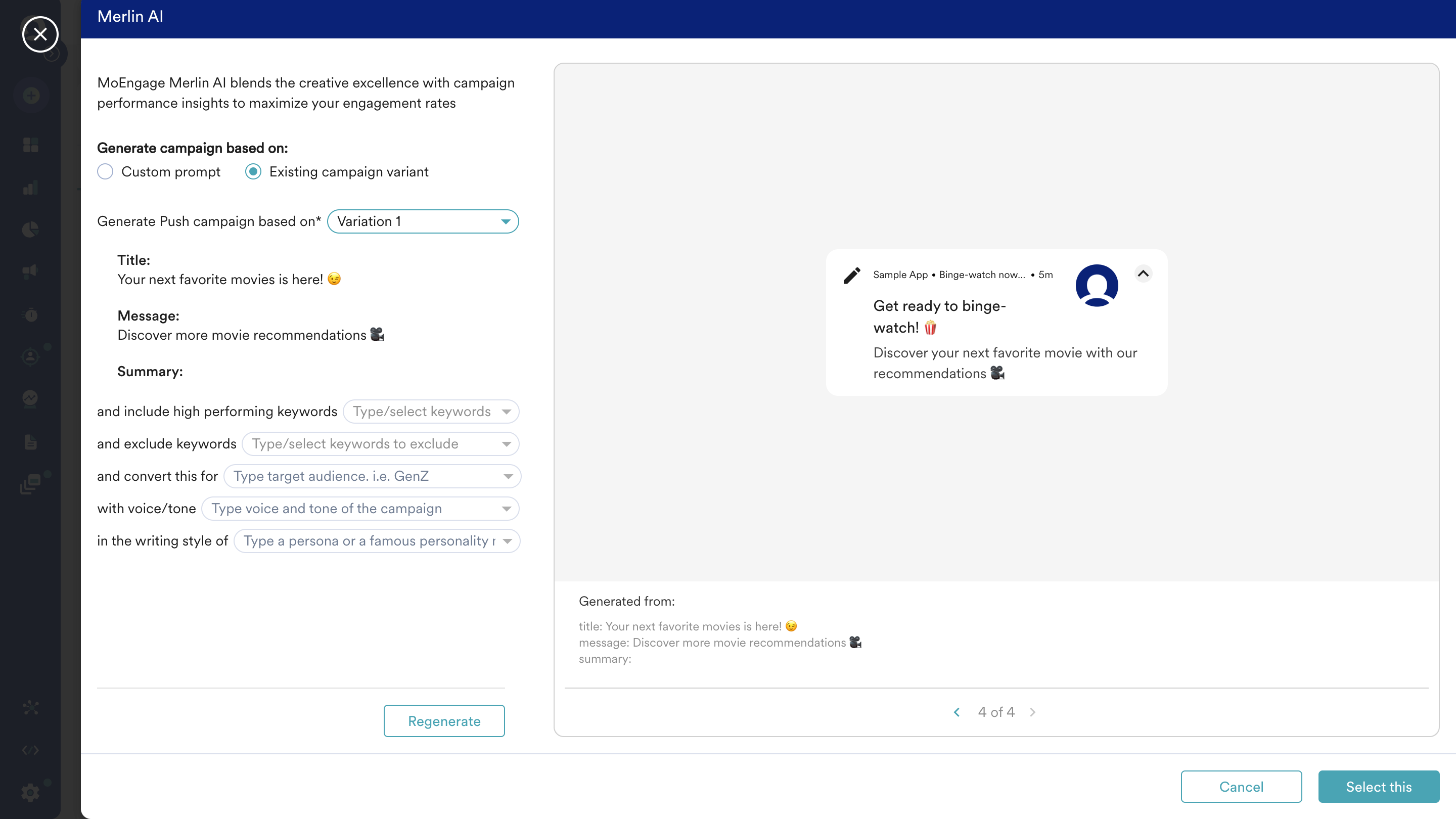Open the megaphone campaigns icon

(x=30, y=272)
